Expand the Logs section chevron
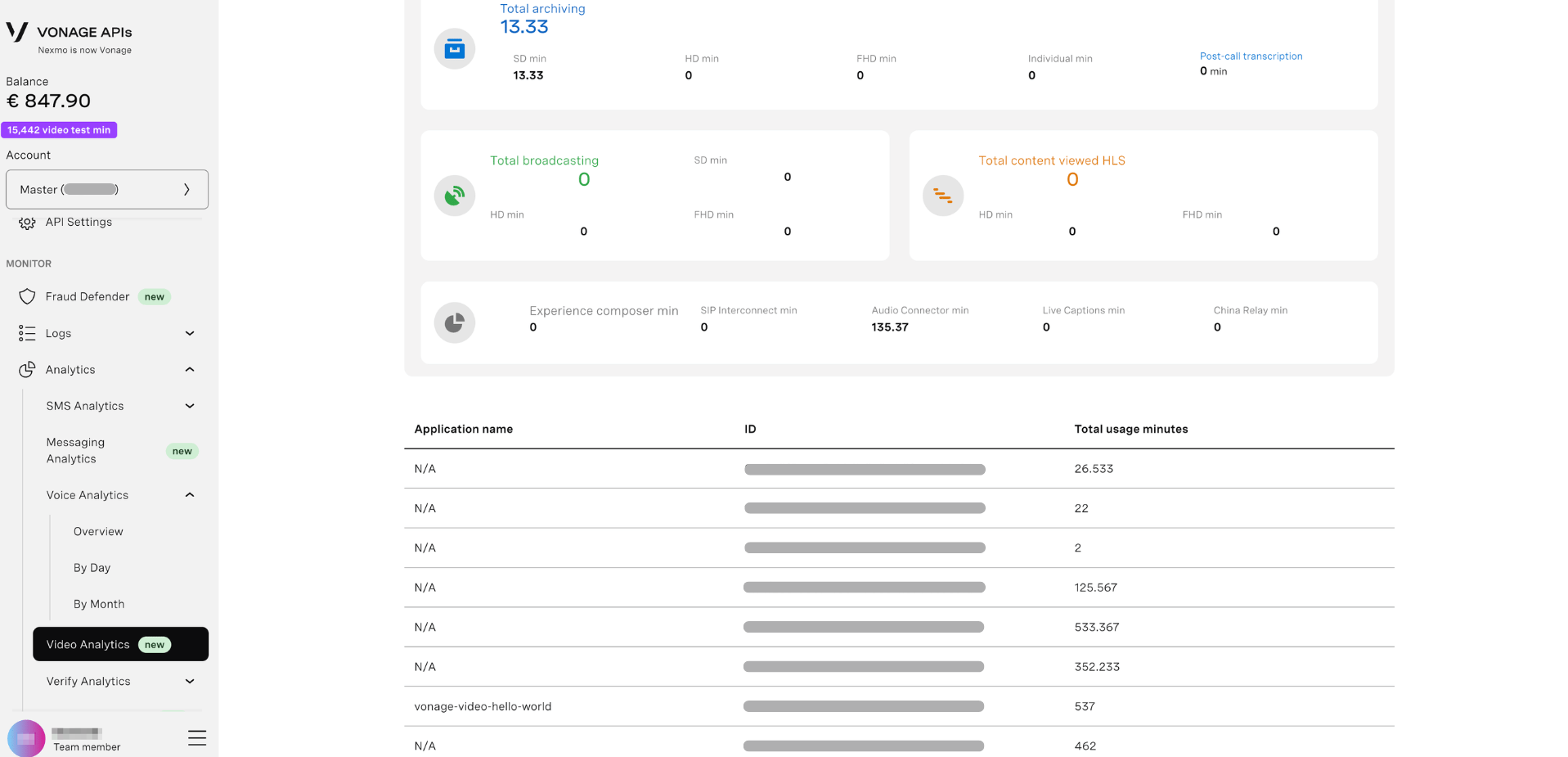The image size is (1568, 757). 190,333
